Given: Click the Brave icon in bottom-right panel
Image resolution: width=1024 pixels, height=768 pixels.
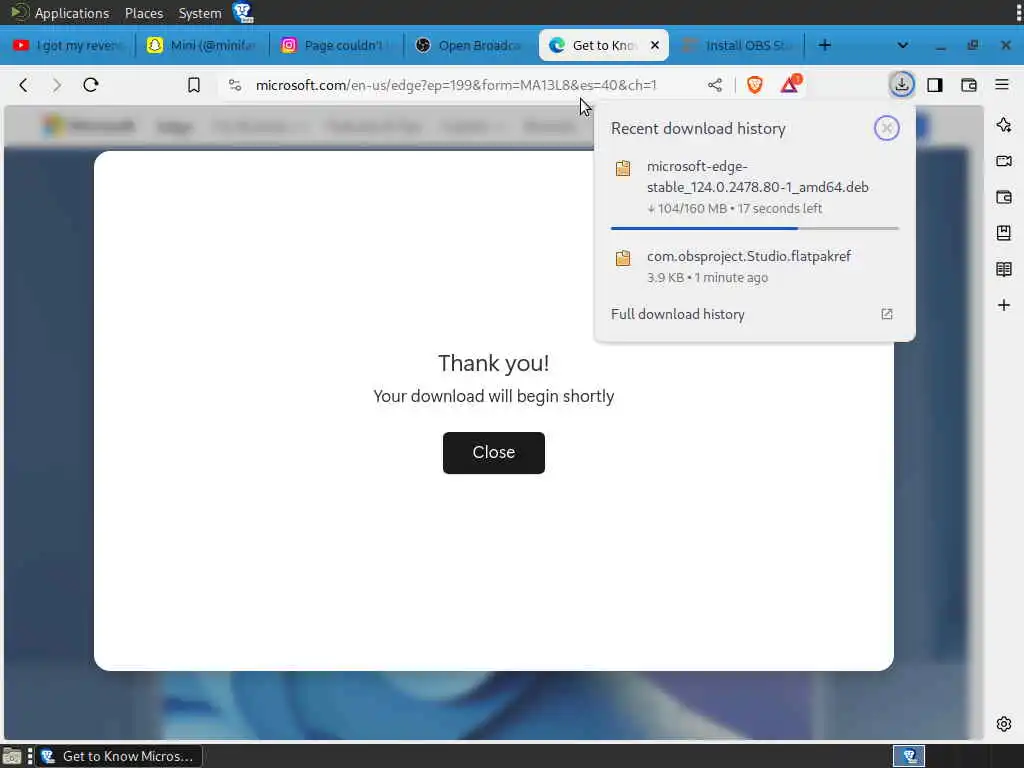Looking at the screenshot, I should [909, 756].
